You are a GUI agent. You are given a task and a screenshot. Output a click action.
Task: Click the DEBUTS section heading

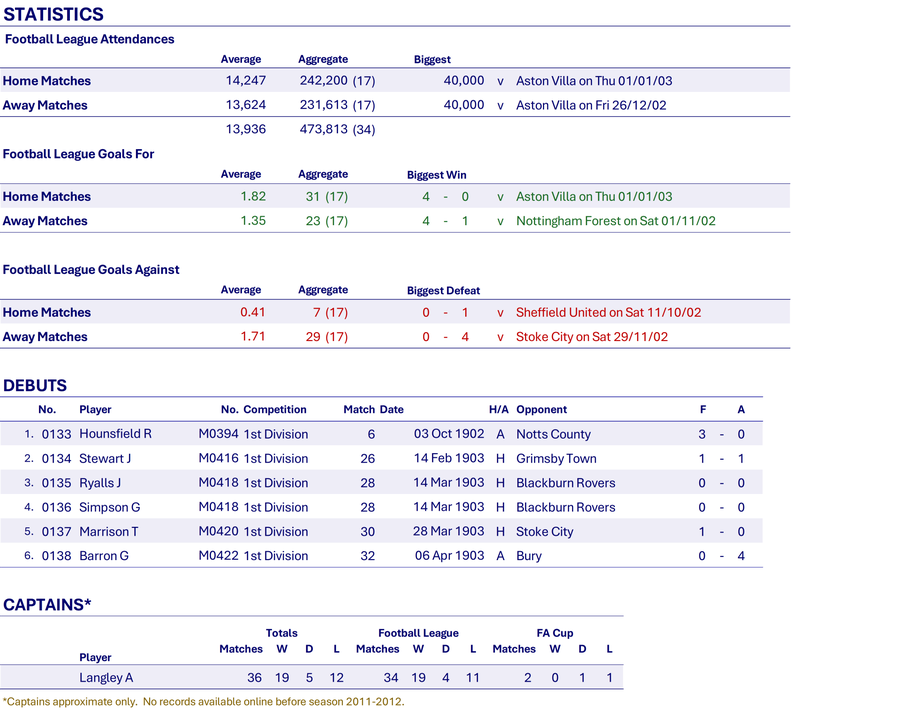tap(35, 386)
